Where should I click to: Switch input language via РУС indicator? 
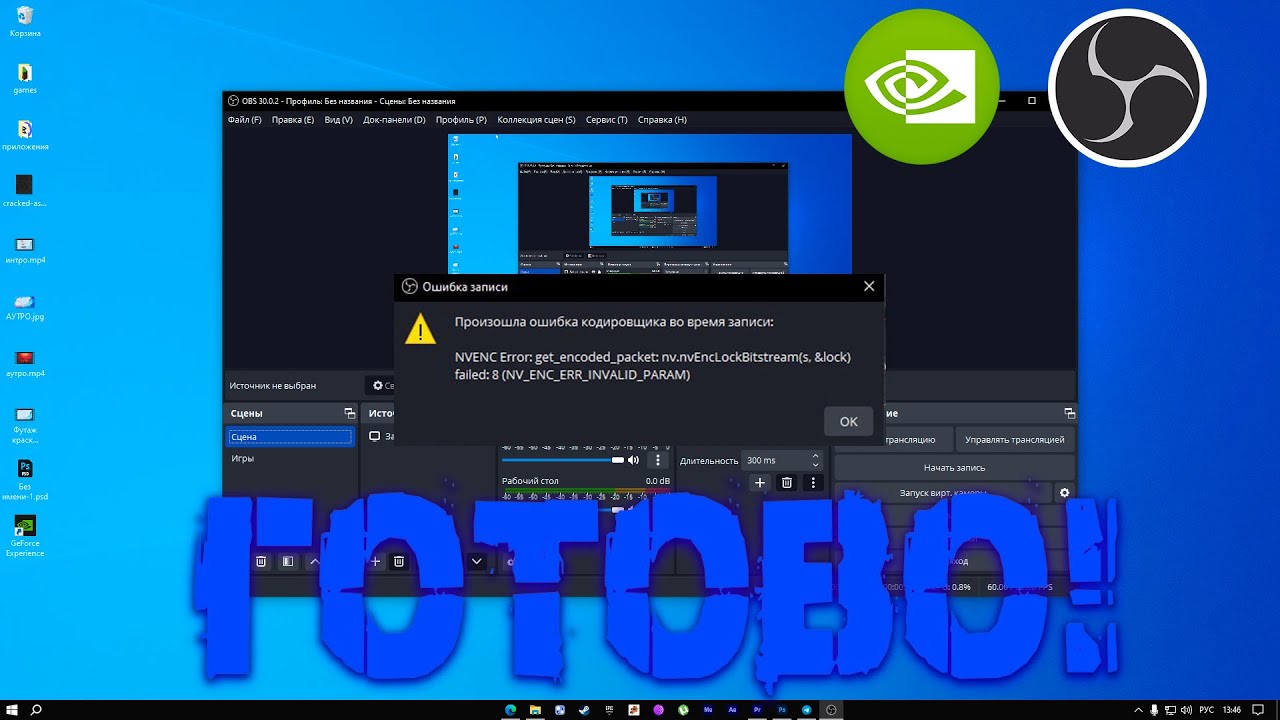coord(1207,710)
